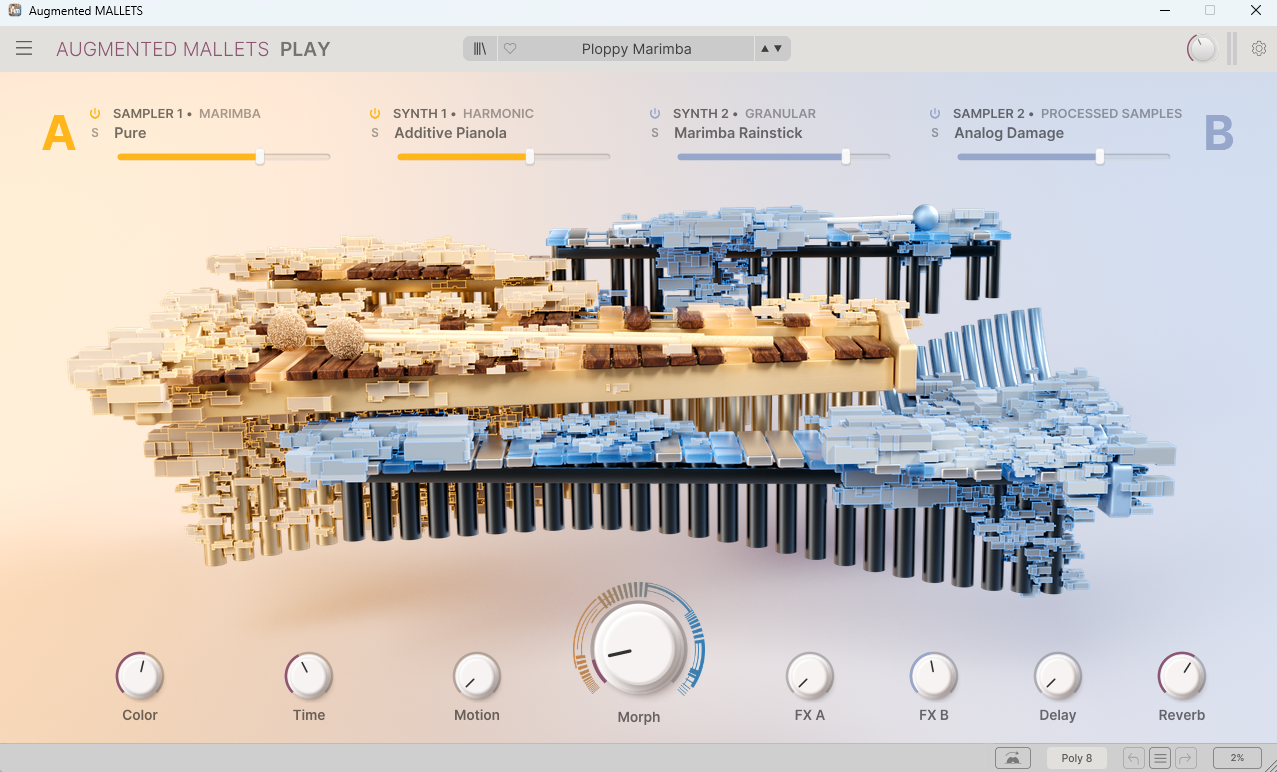The height and width of the screenshot is (772, 1277).
Task: Click the 2% CPU meter button
Action: [1237, 758]
